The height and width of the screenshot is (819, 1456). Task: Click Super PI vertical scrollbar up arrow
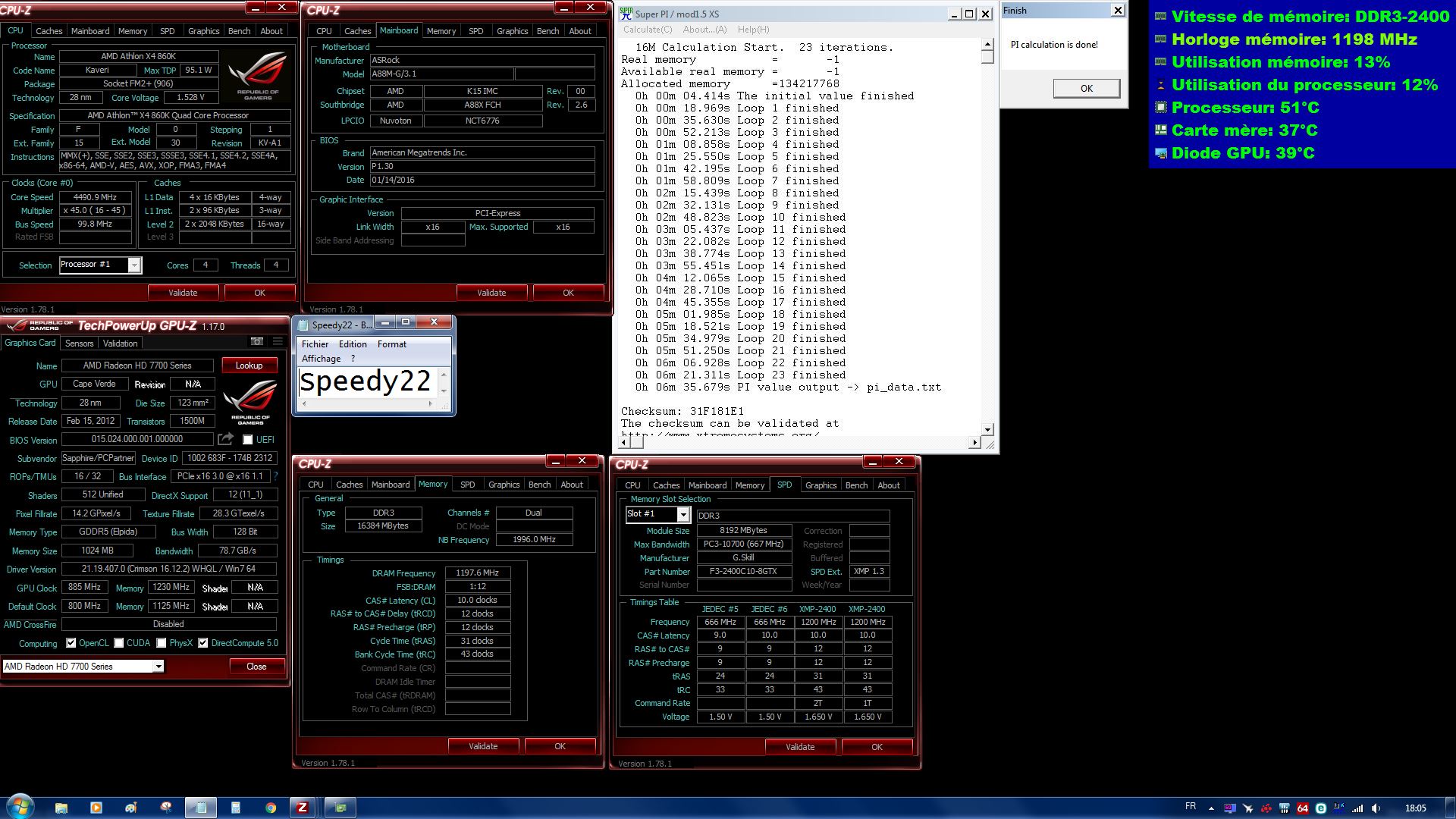click(987, 45)
